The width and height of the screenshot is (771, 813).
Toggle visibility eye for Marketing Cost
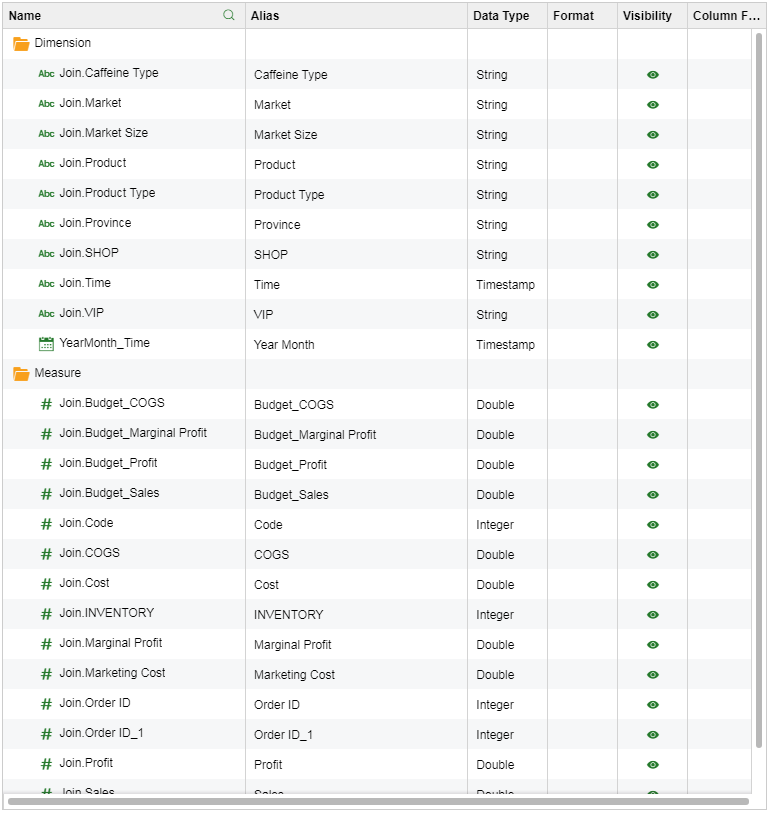pos(653,675)
